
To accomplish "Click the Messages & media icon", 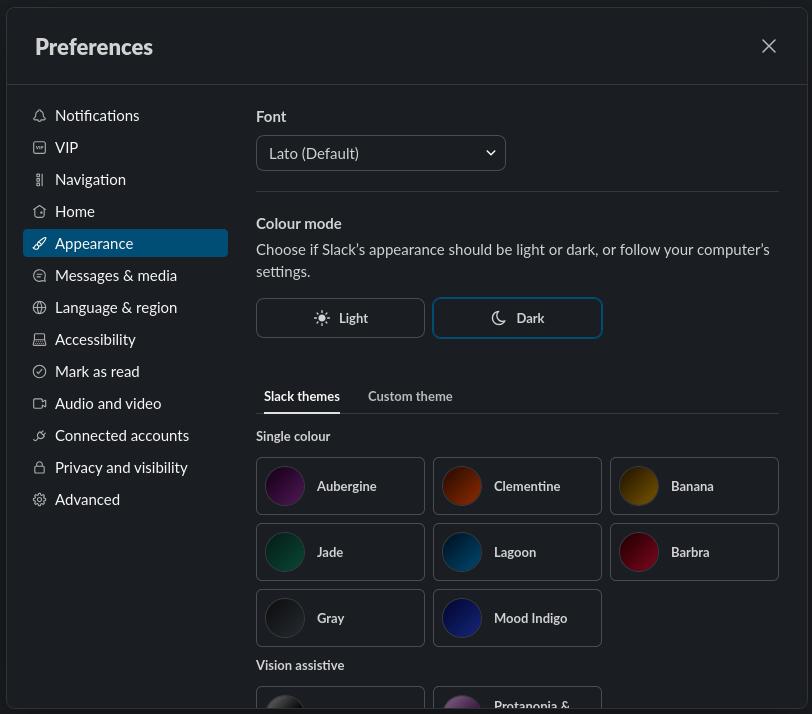I will (x=39, y=275).
